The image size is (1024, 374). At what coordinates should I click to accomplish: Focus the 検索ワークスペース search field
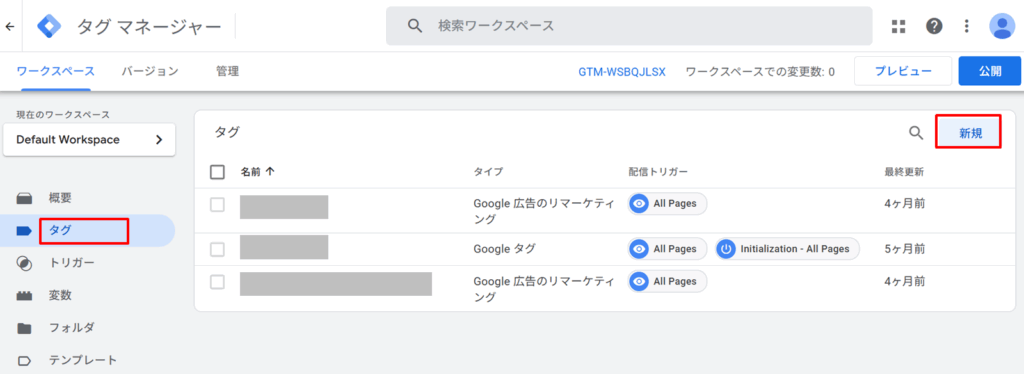629,26
